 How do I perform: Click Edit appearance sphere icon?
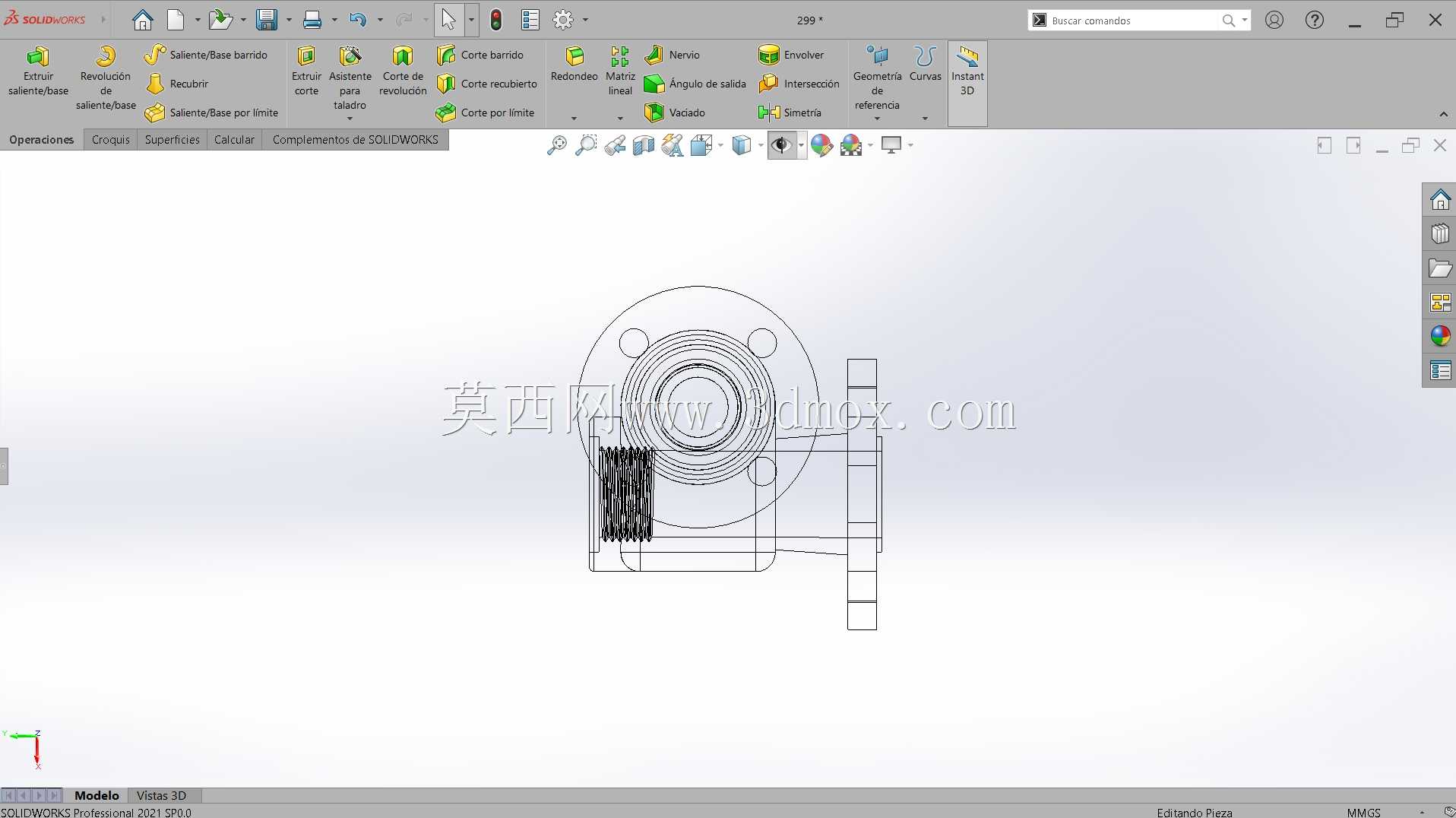click(x=821, y=145)
